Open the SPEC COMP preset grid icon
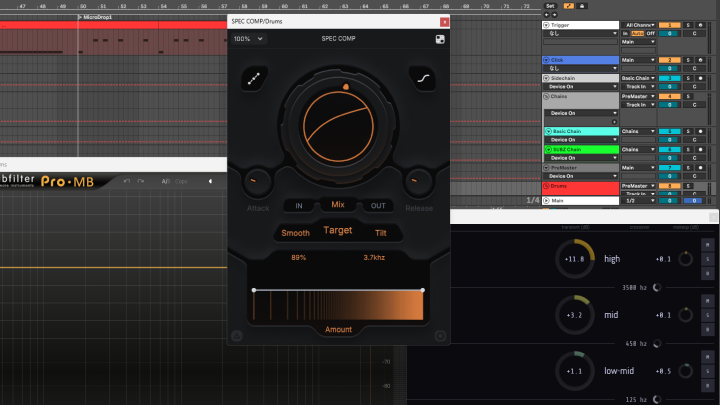The height and width of the screenshot is (405, 720). [x=440, y=39]
